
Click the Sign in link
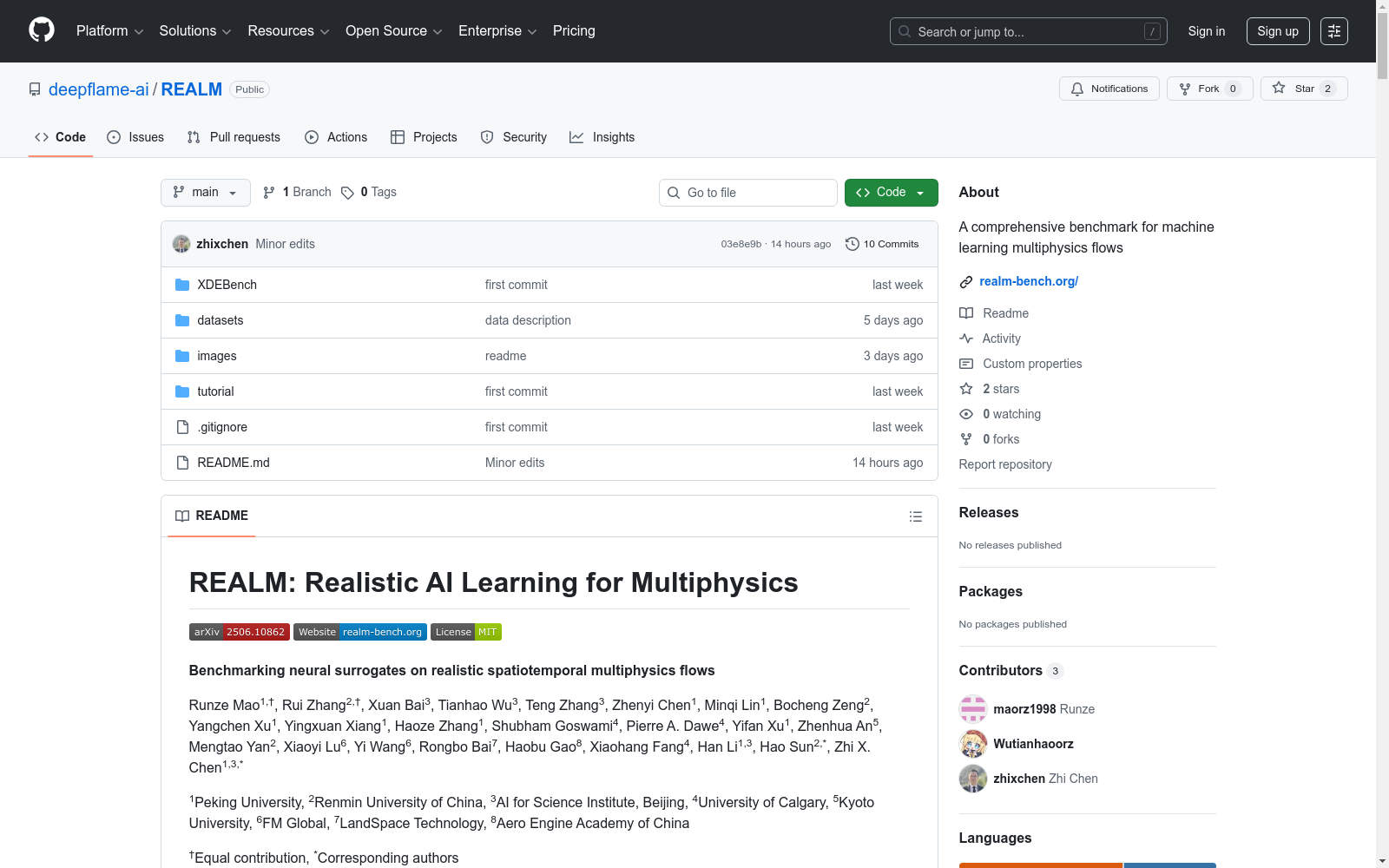coord(1207,31)
